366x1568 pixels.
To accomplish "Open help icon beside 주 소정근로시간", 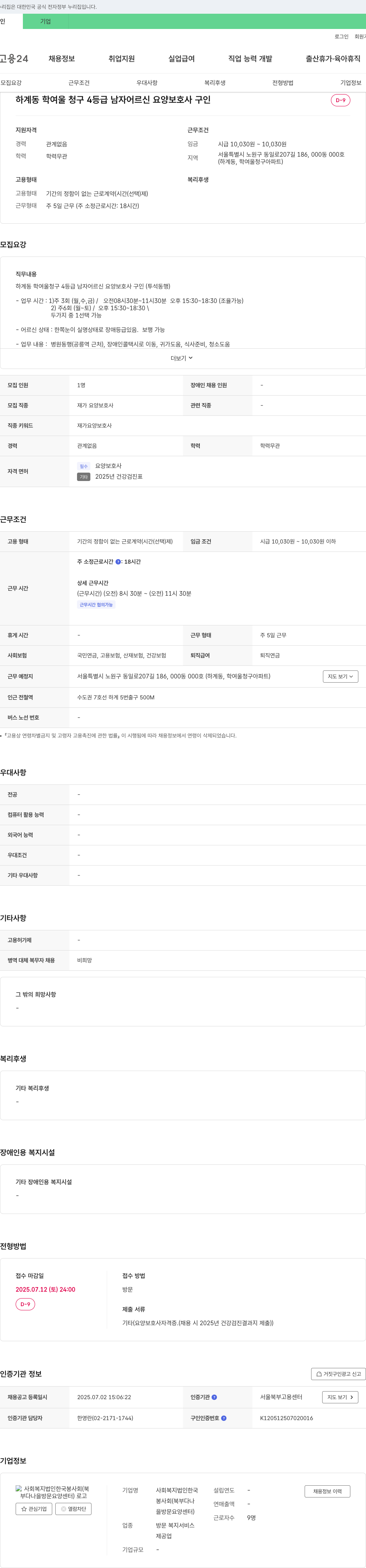I will coord(118,562).
